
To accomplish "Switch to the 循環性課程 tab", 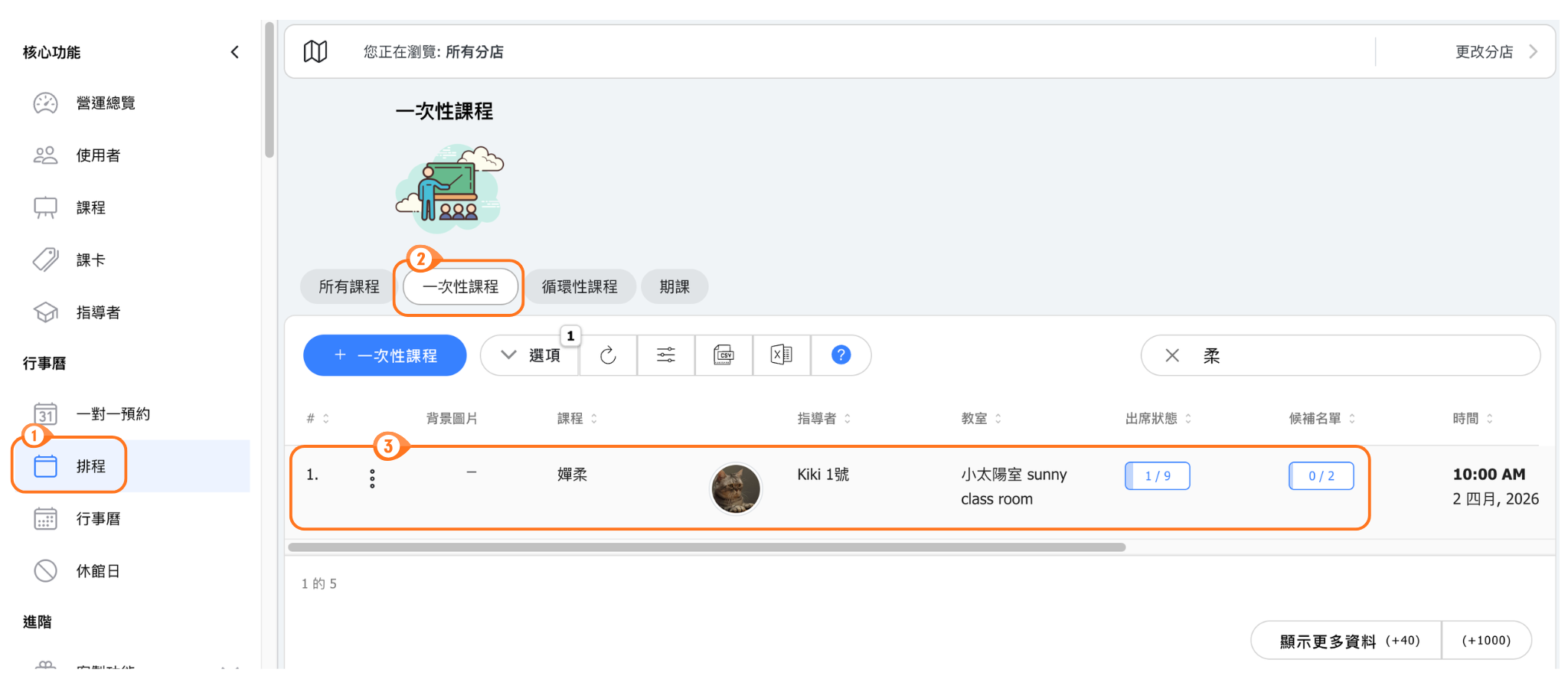I will [x=580, y=287].
